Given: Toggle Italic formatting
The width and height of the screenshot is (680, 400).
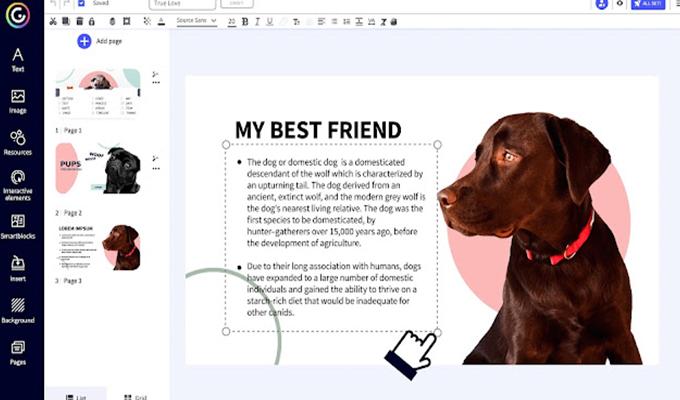Looking at the screenshot, I should [257, 21].
